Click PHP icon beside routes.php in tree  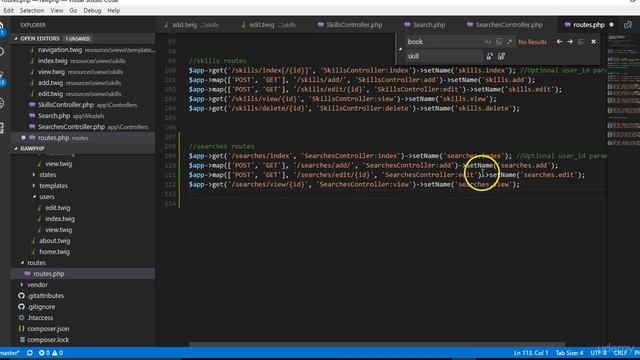(x=27, y=274)
